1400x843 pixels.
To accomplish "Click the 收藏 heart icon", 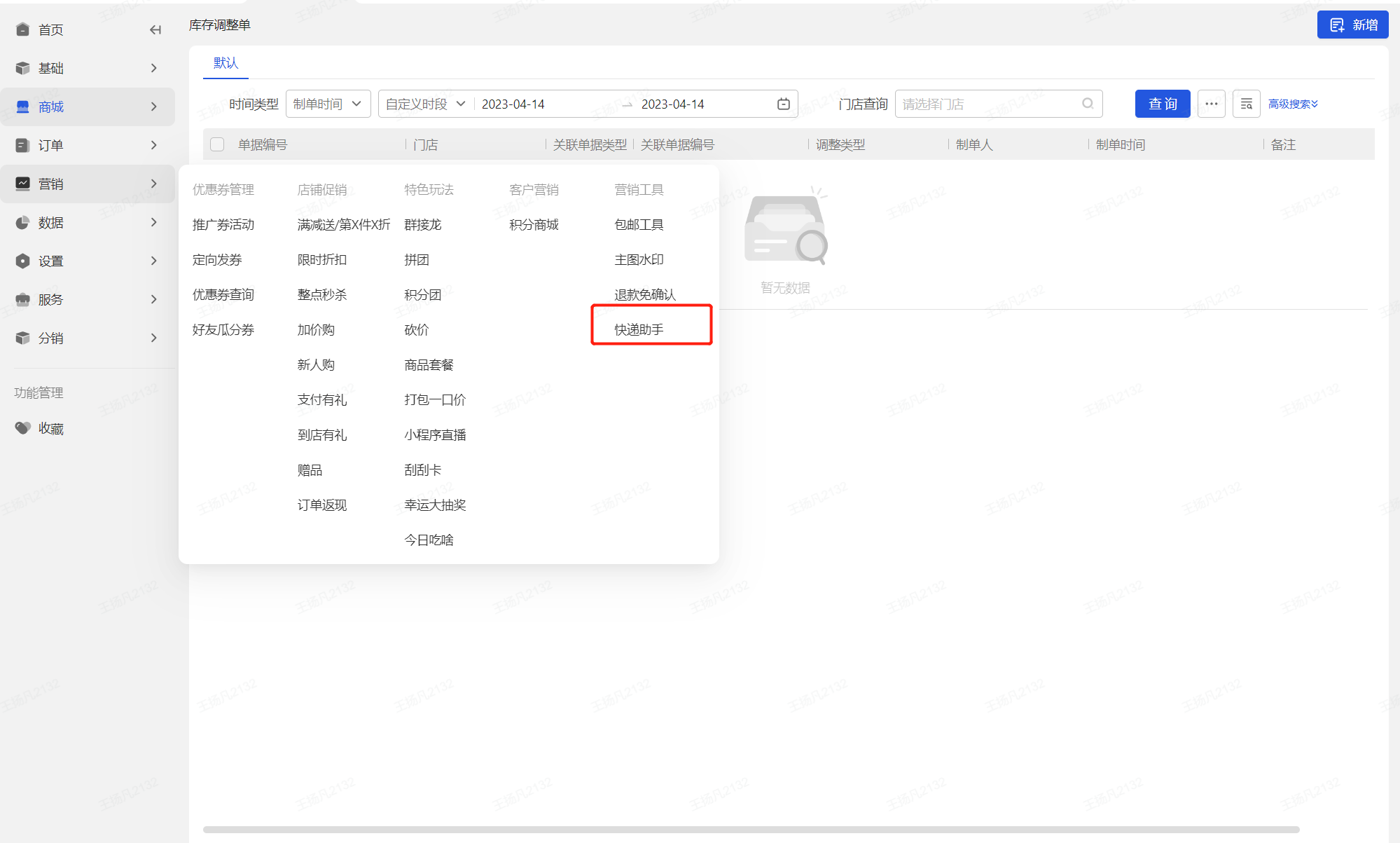I will 22,427.
